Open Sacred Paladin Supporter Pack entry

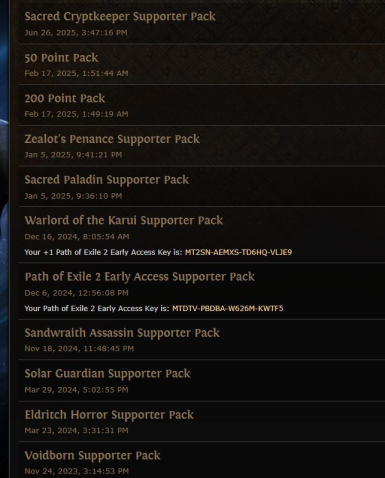(107, 180)
